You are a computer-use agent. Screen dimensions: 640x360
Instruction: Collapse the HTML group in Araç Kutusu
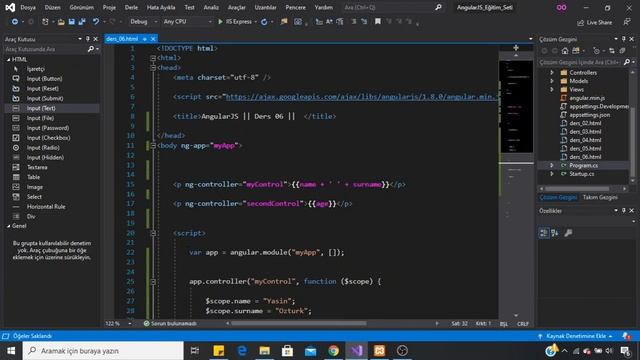point(9,60)
